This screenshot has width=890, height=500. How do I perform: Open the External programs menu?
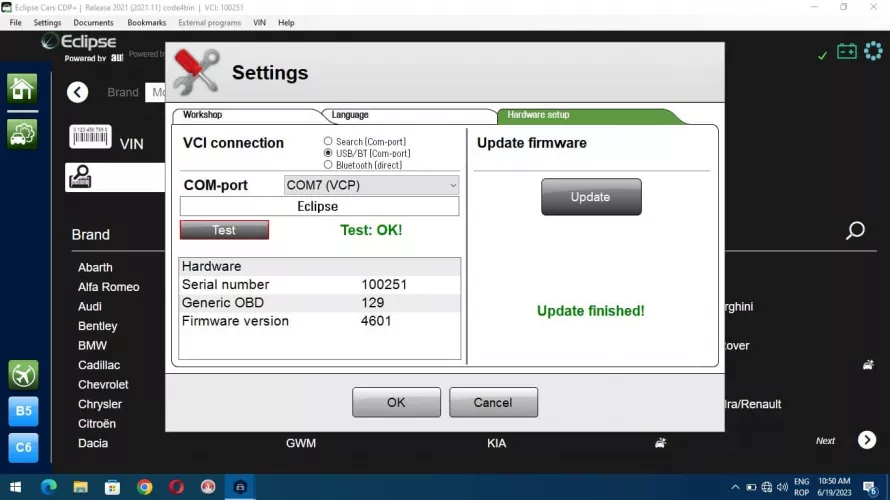click(x=209, y=22)
